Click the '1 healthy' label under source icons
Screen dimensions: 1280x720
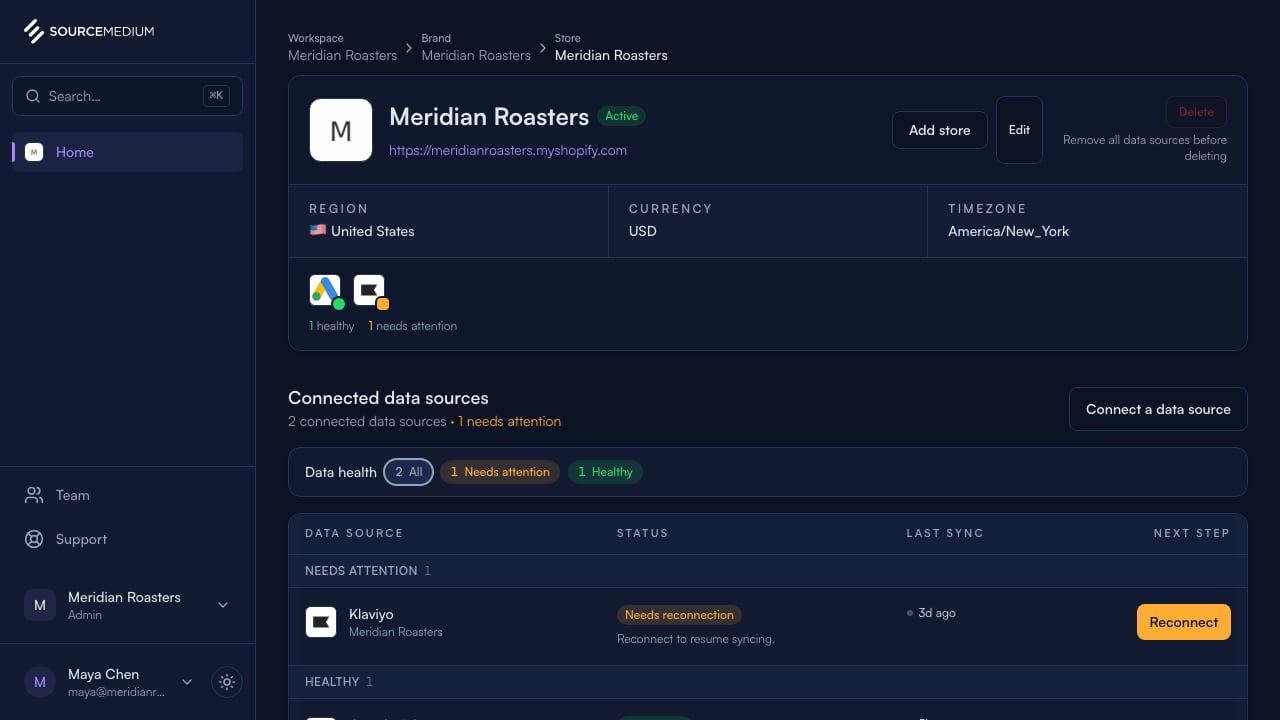[x=332, y=326]
